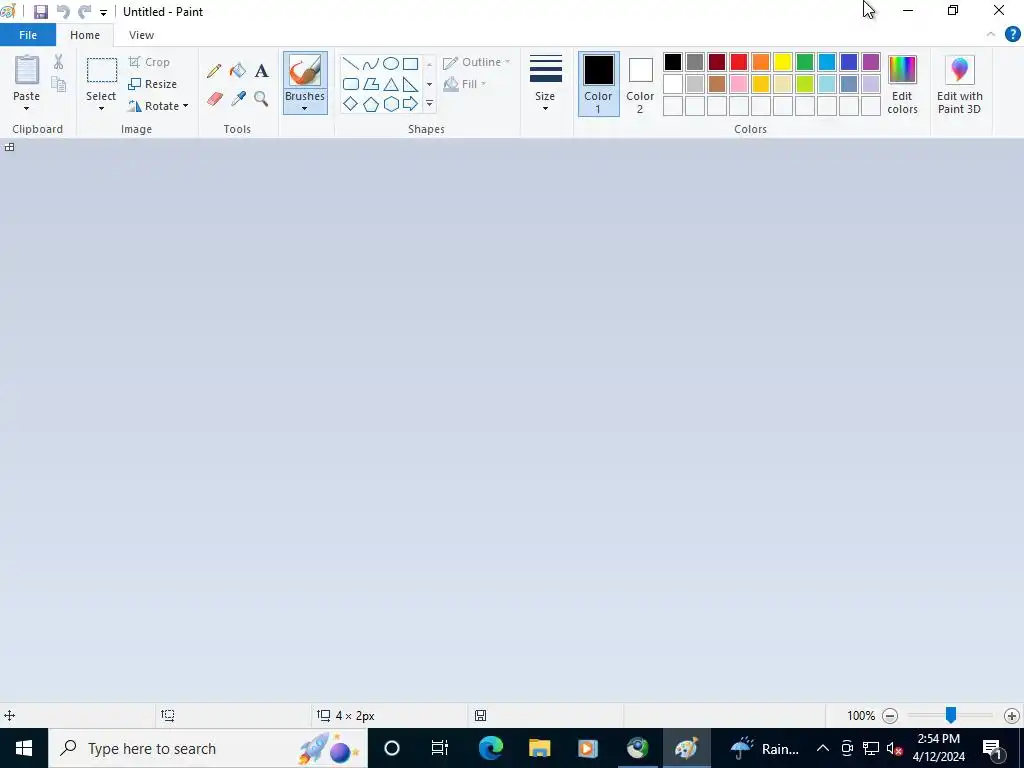
Task: Click the Cut scissors icon
Action: 58,62
